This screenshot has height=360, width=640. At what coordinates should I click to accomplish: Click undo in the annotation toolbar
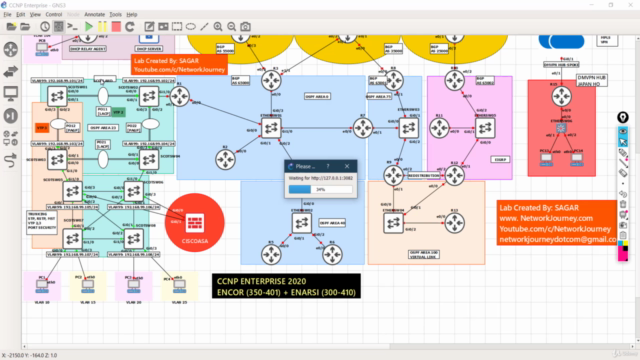(x=622, y=194)
